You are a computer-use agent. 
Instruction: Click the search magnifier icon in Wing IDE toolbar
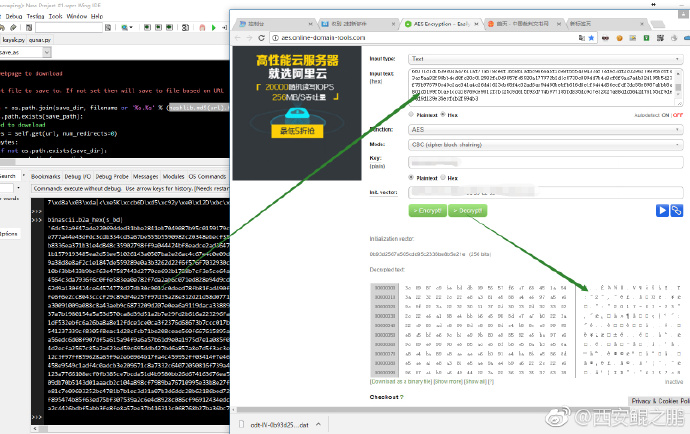pos(125,27)
